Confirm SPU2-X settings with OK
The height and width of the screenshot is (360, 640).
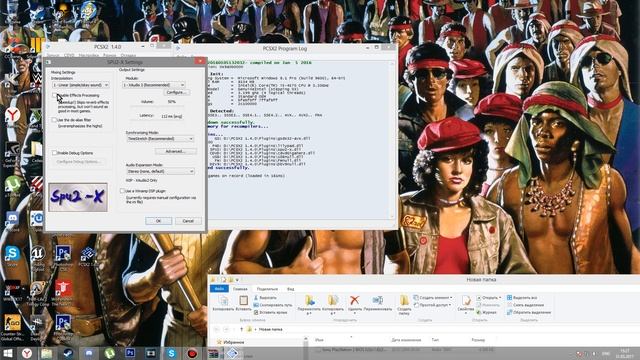158,221
